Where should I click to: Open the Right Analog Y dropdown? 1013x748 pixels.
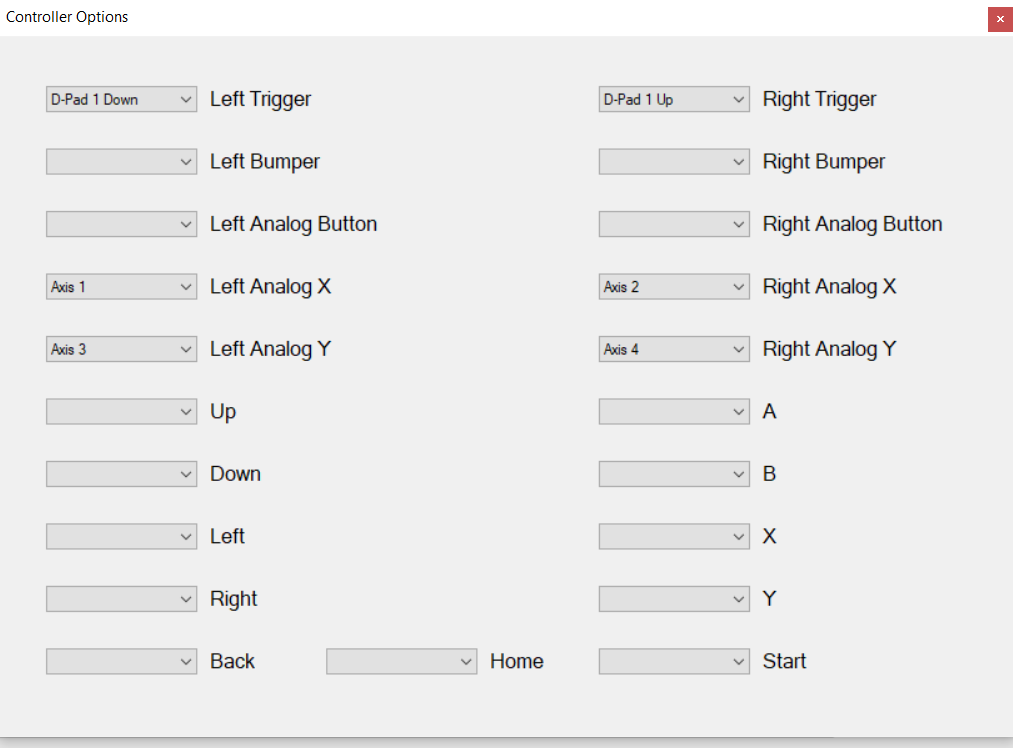coord(674,349)
